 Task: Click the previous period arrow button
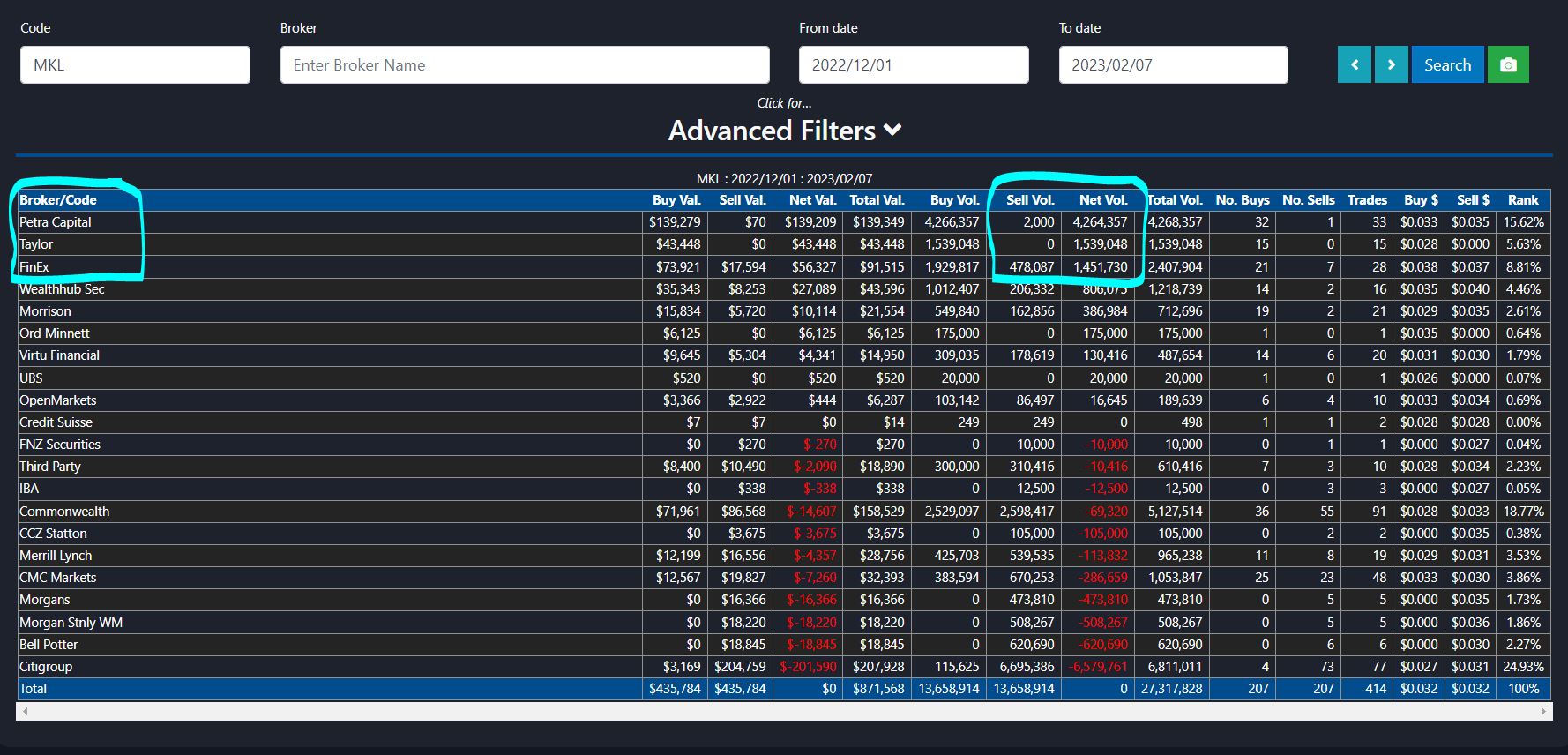[x=1355, y=65]
